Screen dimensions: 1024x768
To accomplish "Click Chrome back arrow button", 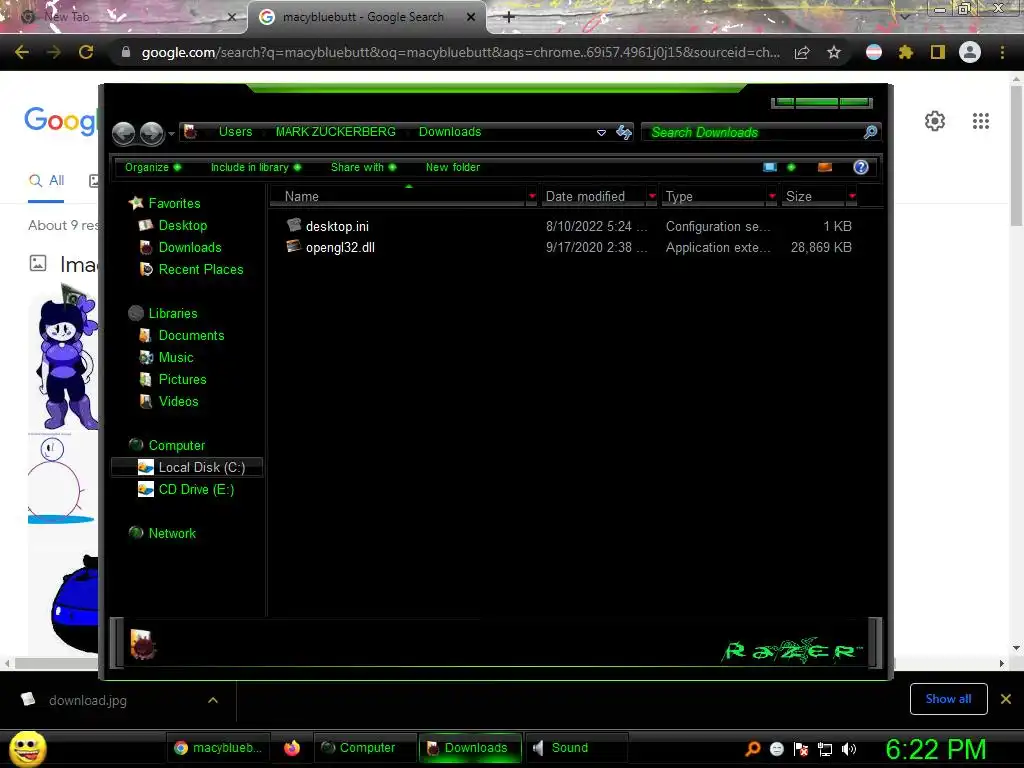I will [22, 52].
